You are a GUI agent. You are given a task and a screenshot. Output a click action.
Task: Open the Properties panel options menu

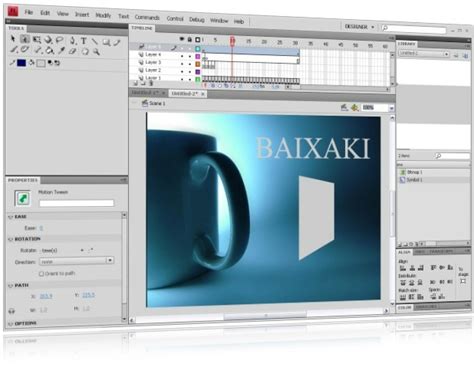coord(123,180)
